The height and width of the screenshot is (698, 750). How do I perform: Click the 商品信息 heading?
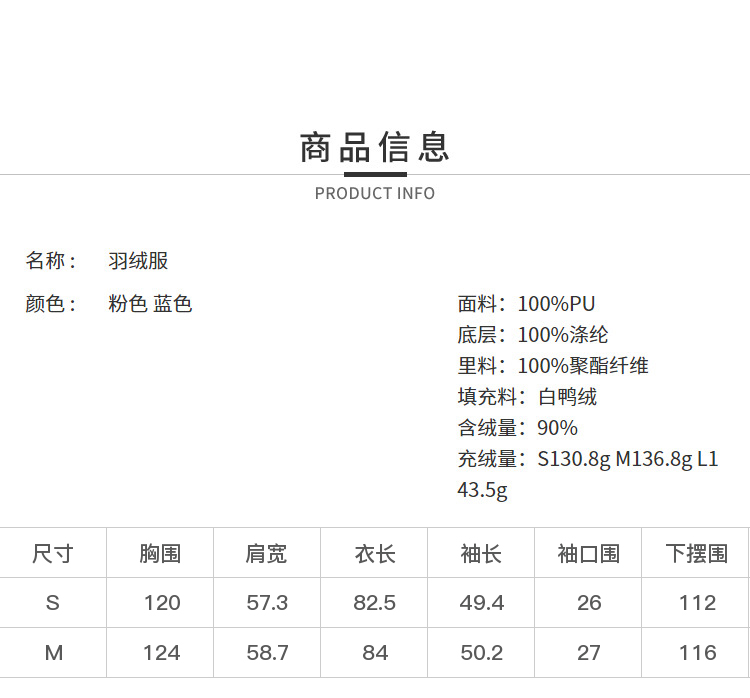[375, 147]
